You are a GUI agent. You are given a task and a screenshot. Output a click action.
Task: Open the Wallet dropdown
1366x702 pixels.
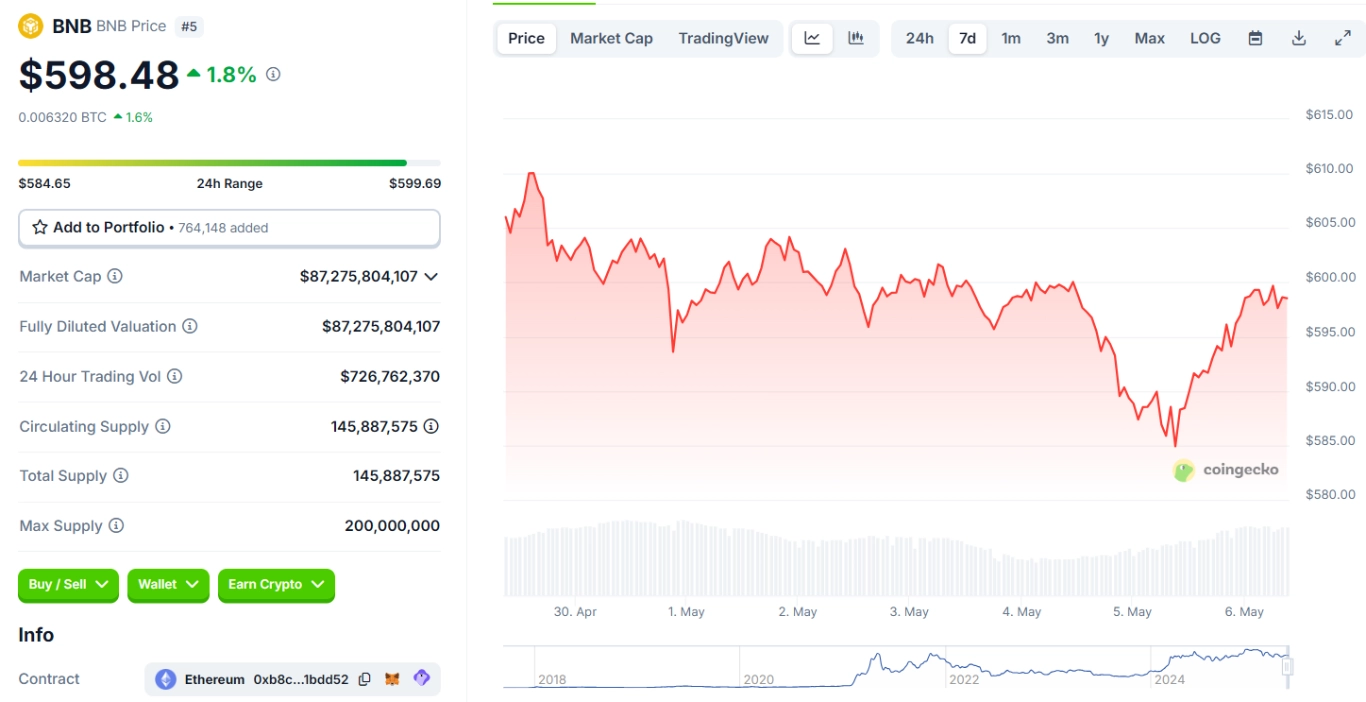pos(168,585)
